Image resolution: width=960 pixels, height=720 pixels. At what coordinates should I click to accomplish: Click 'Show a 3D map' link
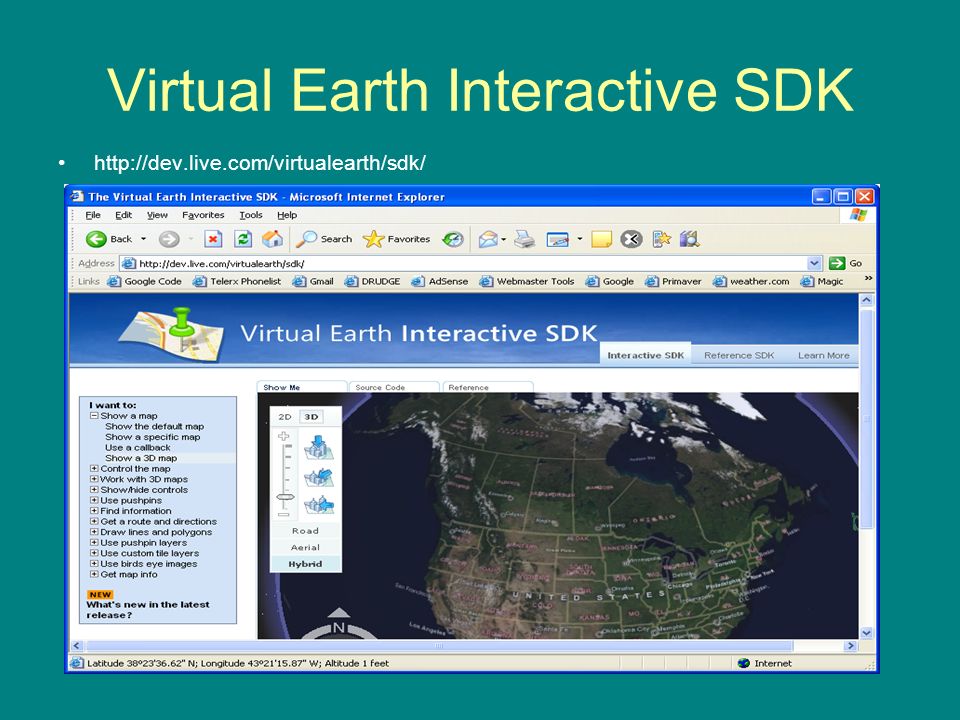tap(141, 458)
